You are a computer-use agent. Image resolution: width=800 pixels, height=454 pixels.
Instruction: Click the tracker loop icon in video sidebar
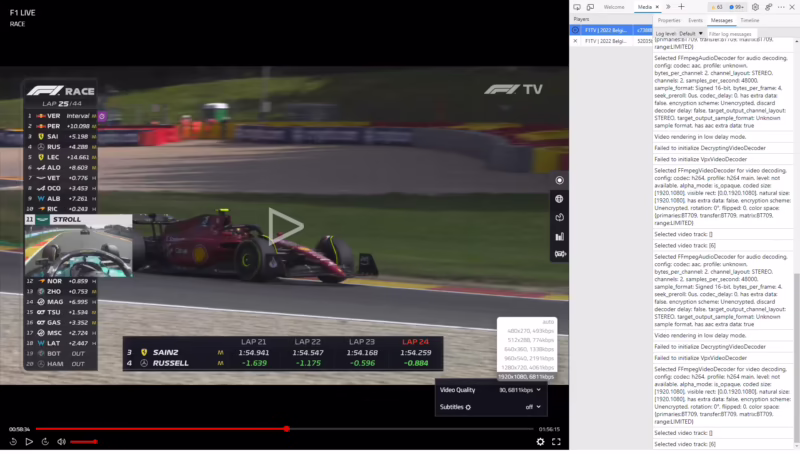[x=560, y=217]
